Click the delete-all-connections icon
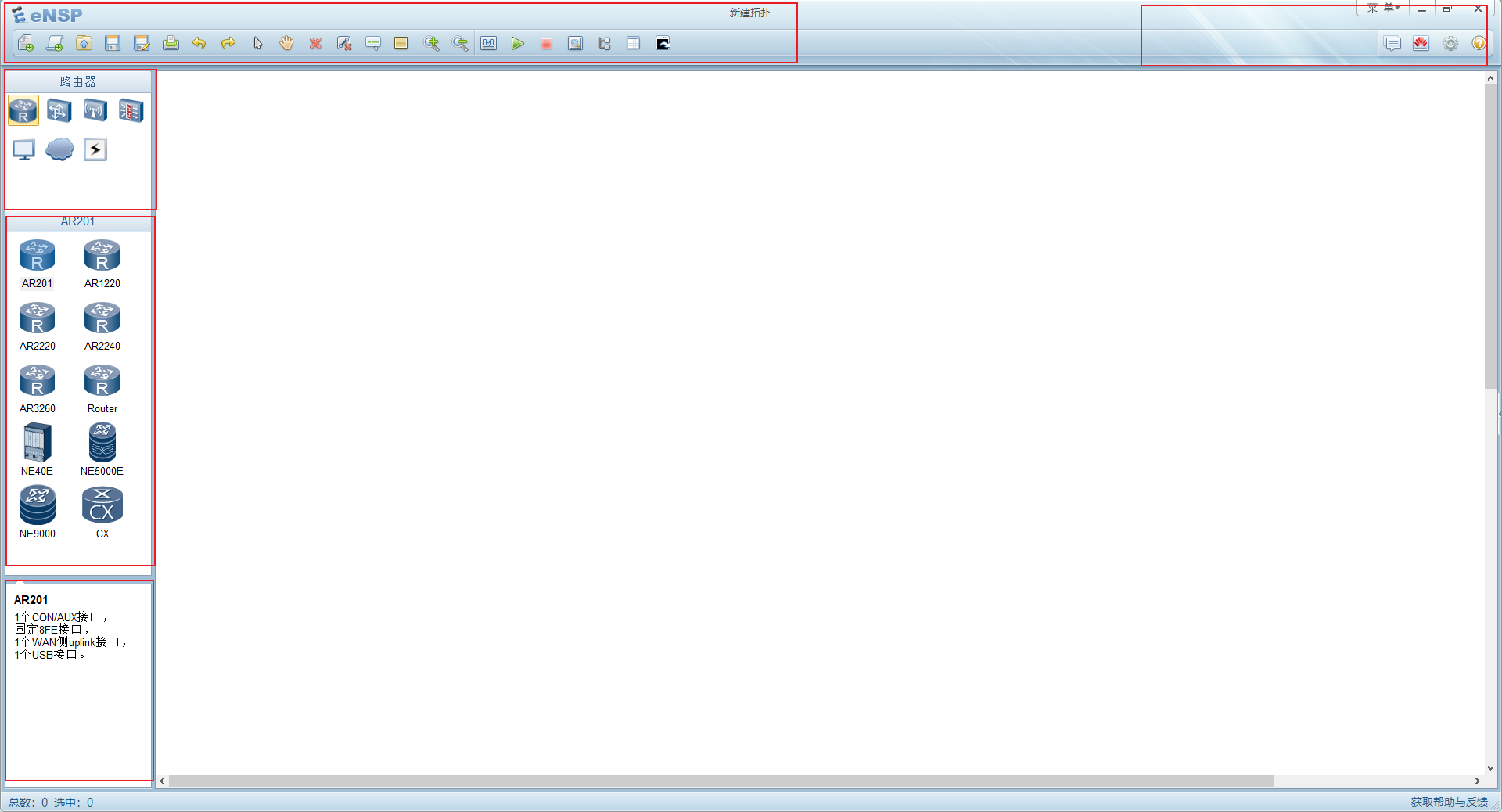The image size is (1502, 812). pos(344,44)
